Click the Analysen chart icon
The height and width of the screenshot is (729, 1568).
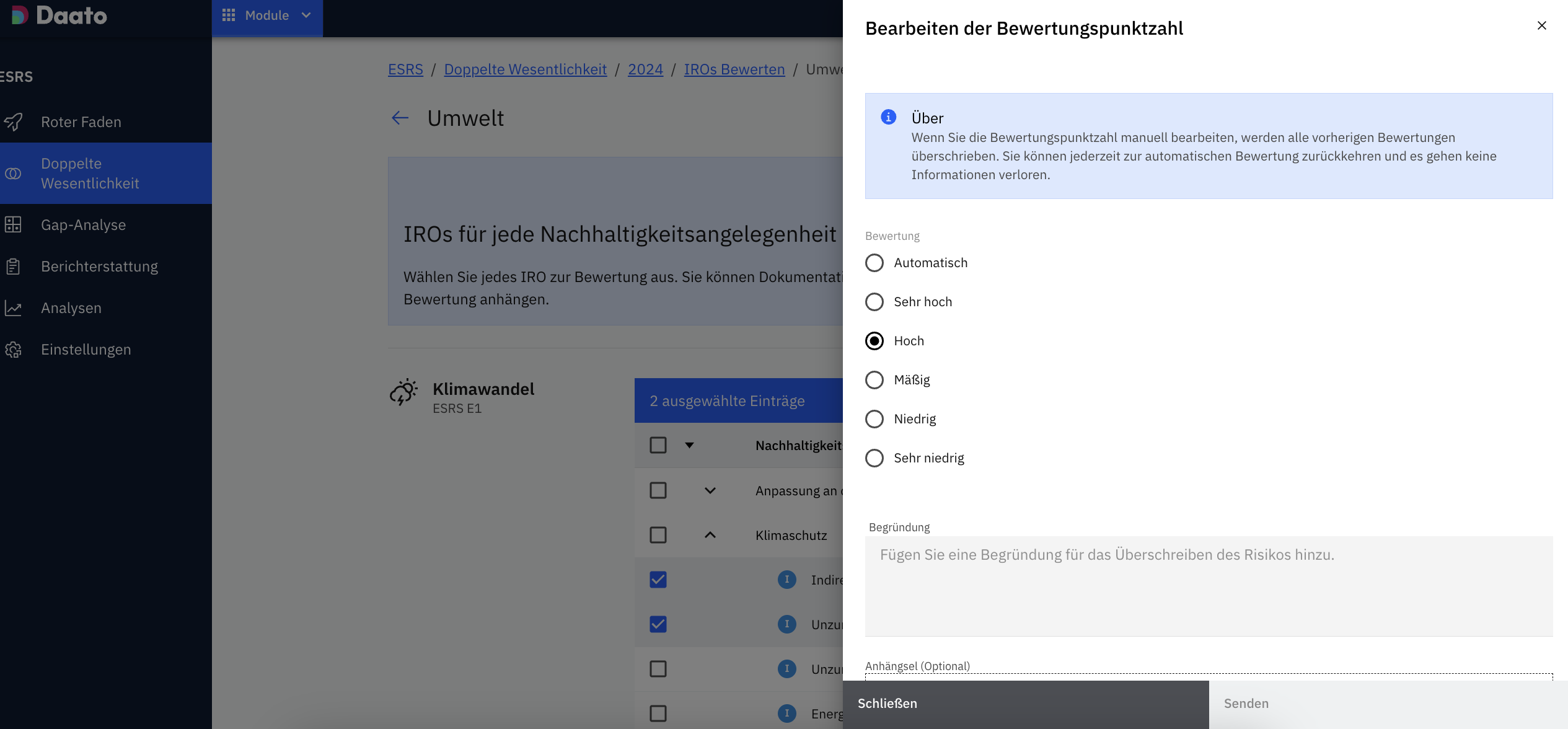click(13, 307)
